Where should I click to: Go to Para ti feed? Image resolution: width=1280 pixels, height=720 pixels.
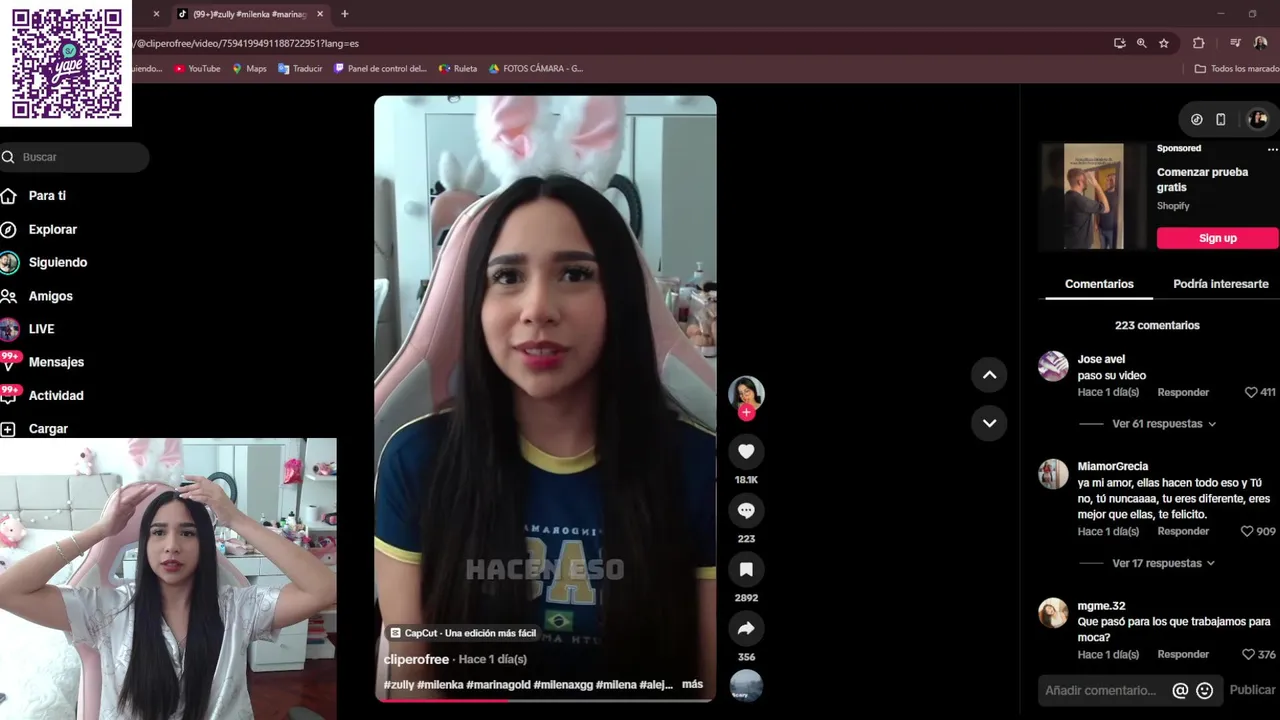47,196
